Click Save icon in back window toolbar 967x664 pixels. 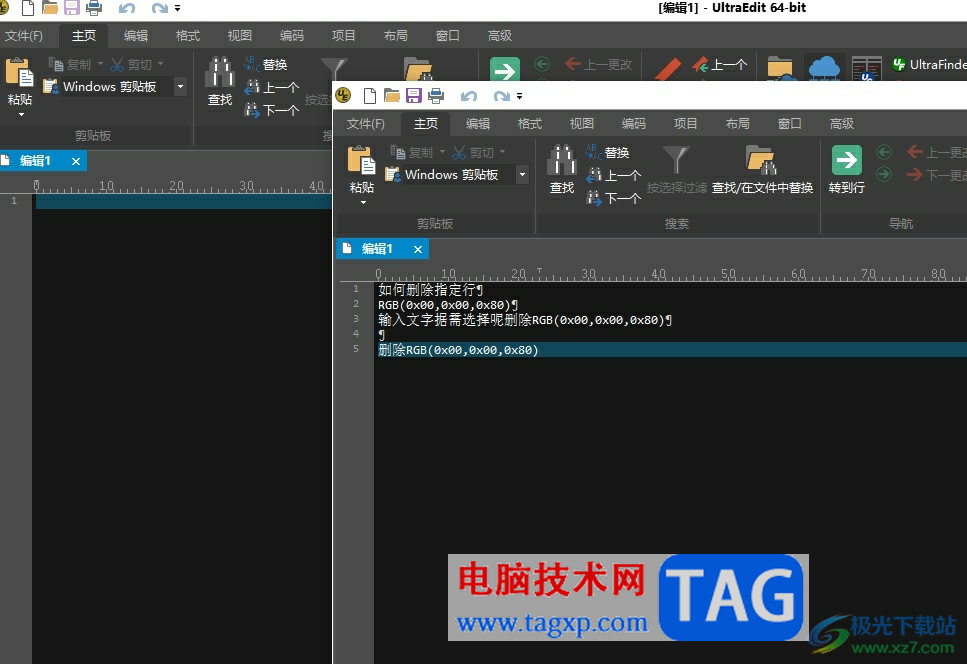coord(72,8)
